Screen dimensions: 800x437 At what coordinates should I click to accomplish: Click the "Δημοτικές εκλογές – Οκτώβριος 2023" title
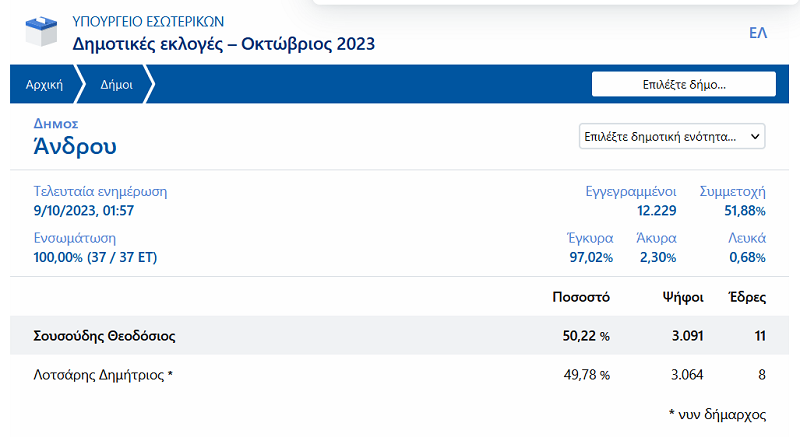(223, 44)
